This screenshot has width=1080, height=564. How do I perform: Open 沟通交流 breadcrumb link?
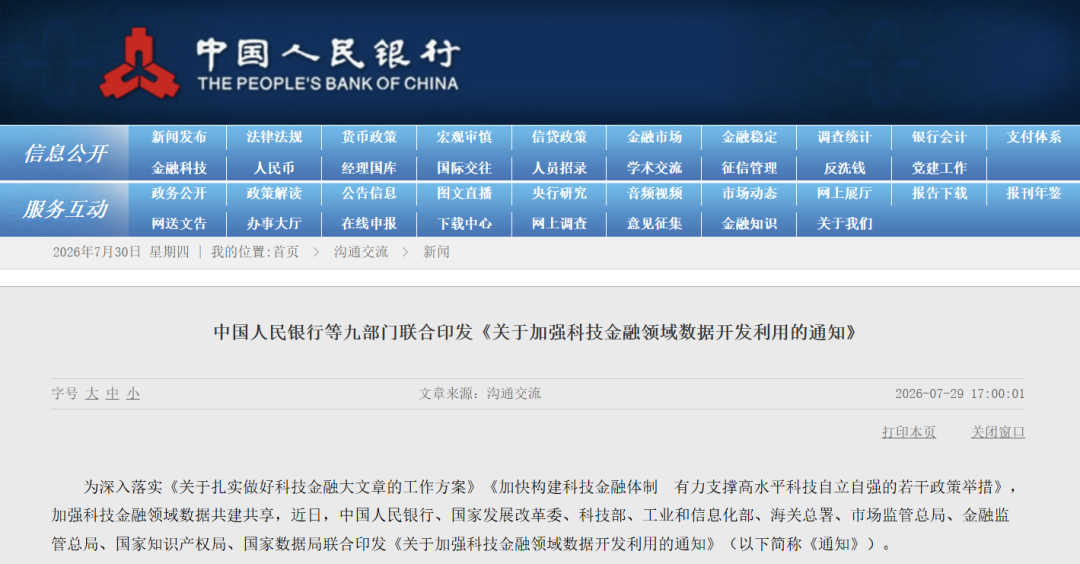[x=361, y=252]
